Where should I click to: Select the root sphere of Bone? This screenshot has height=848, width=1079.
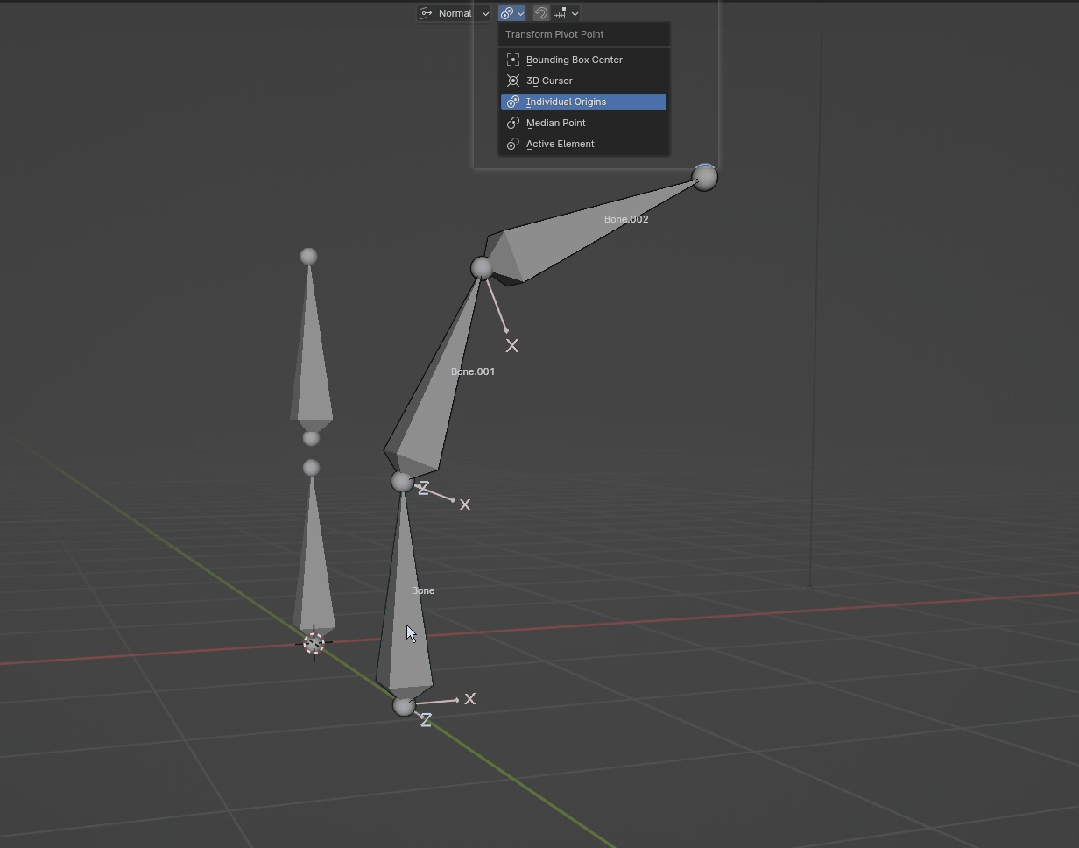coord(404,706)
